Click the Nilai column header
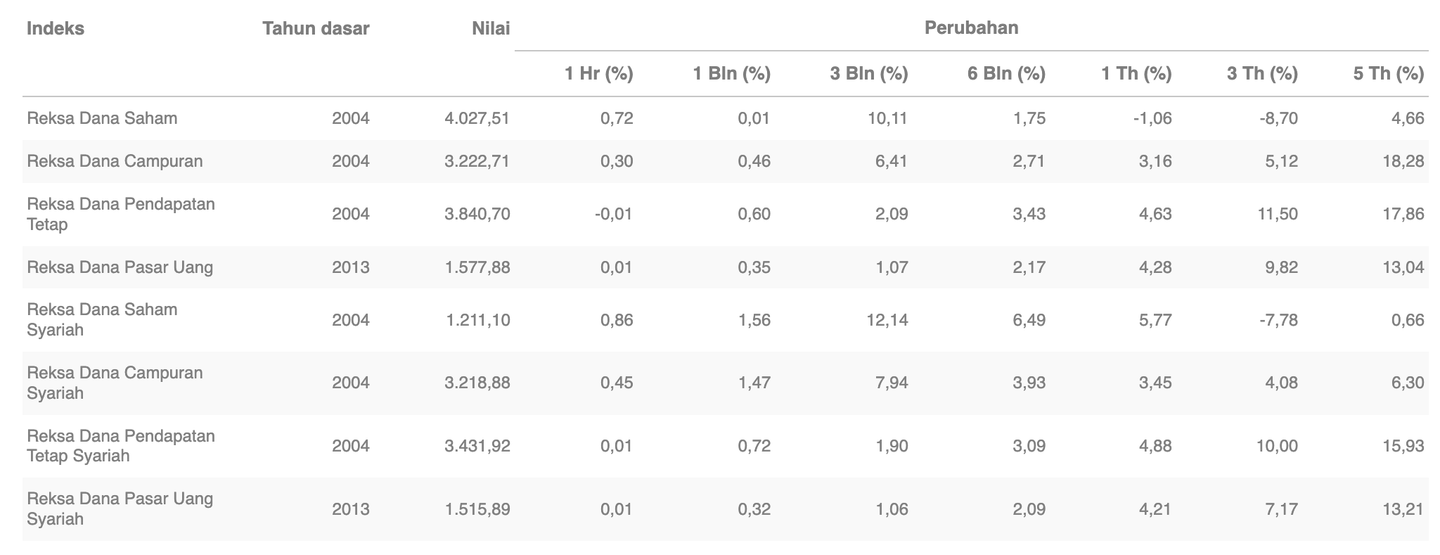 (491, 28)
